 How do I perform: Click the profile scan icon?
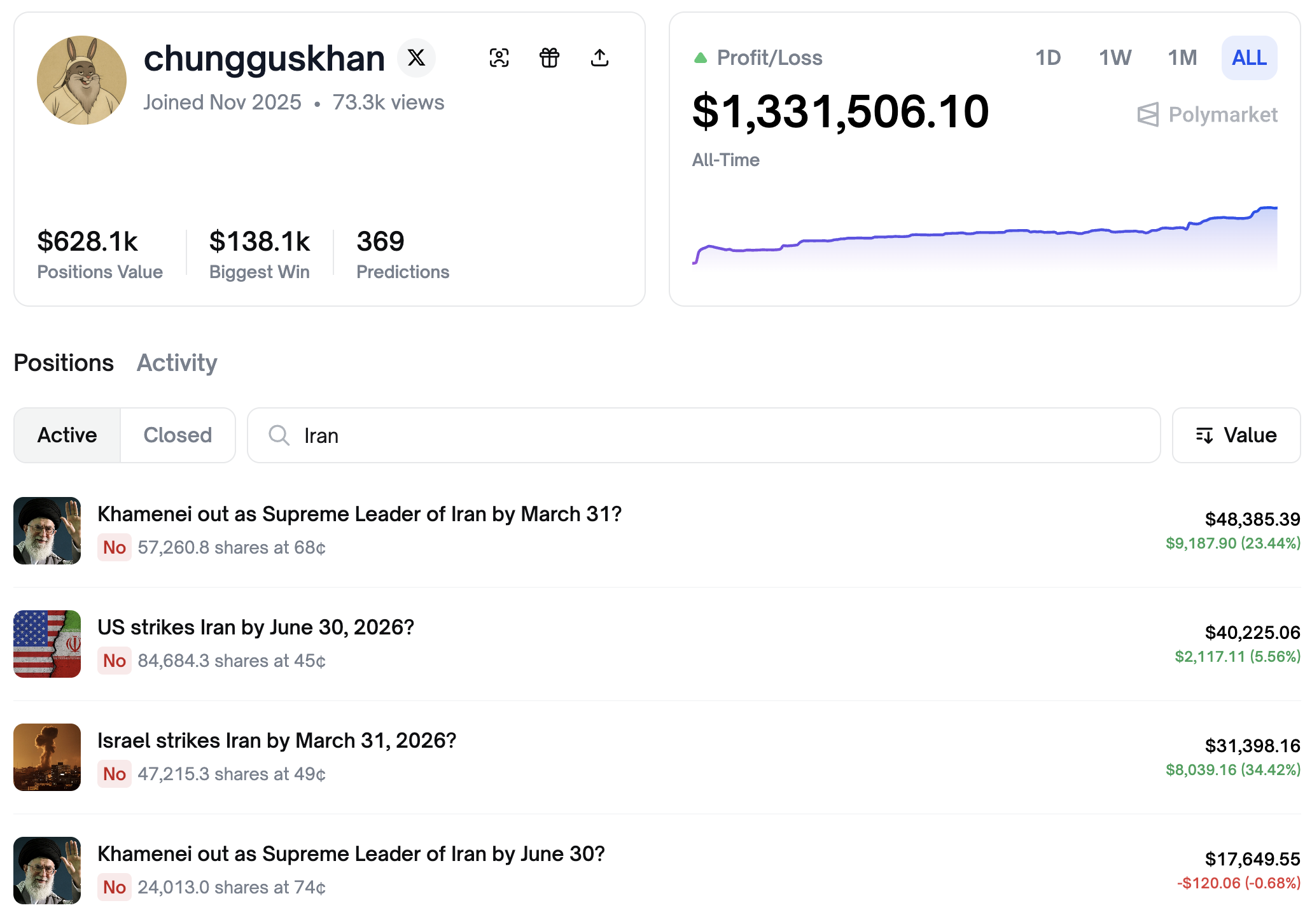(x=499, y=58)
